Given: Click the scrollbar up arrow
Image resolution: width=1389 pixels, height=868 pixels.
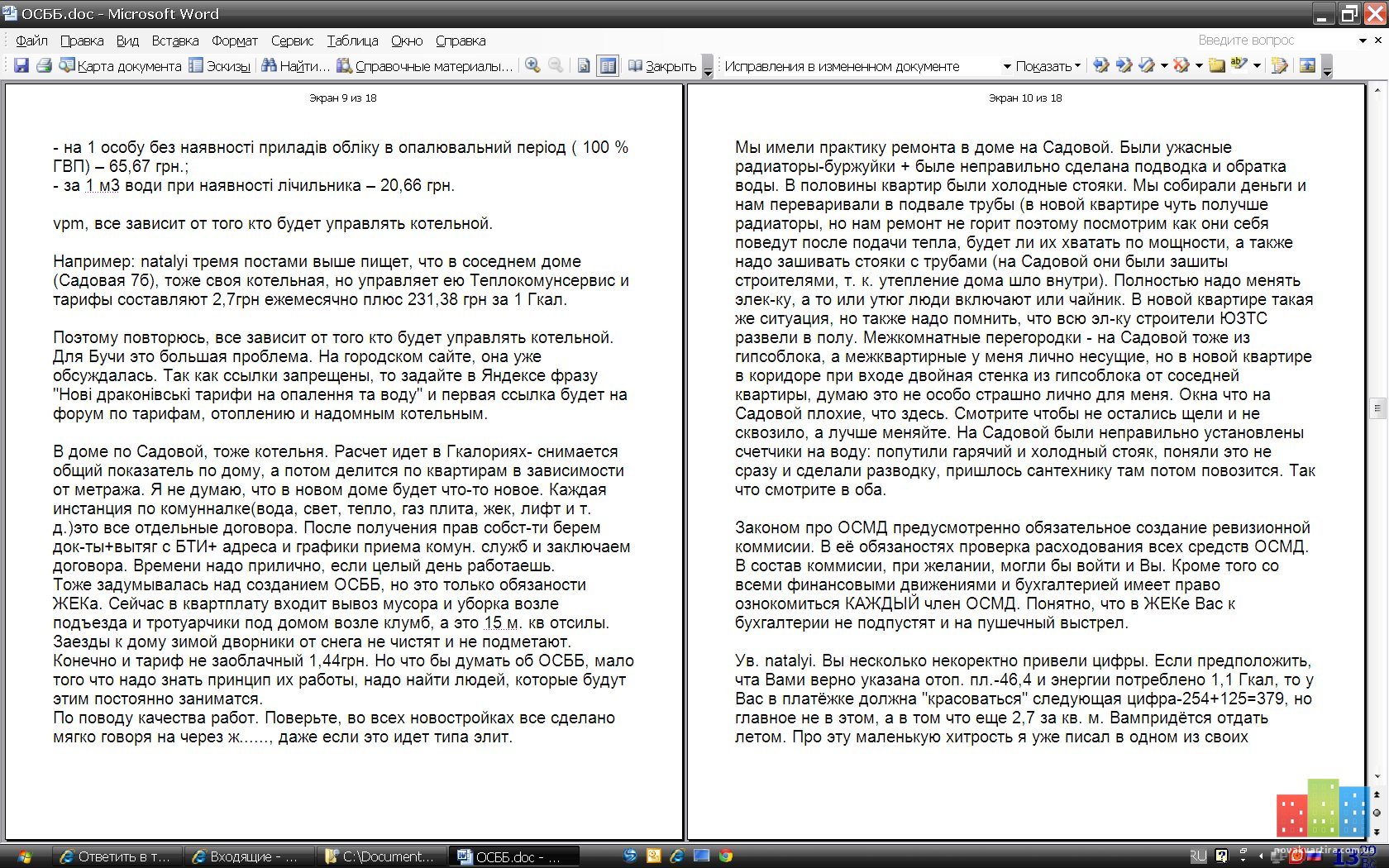Looking at the screenshot, I should point(1377,89).
